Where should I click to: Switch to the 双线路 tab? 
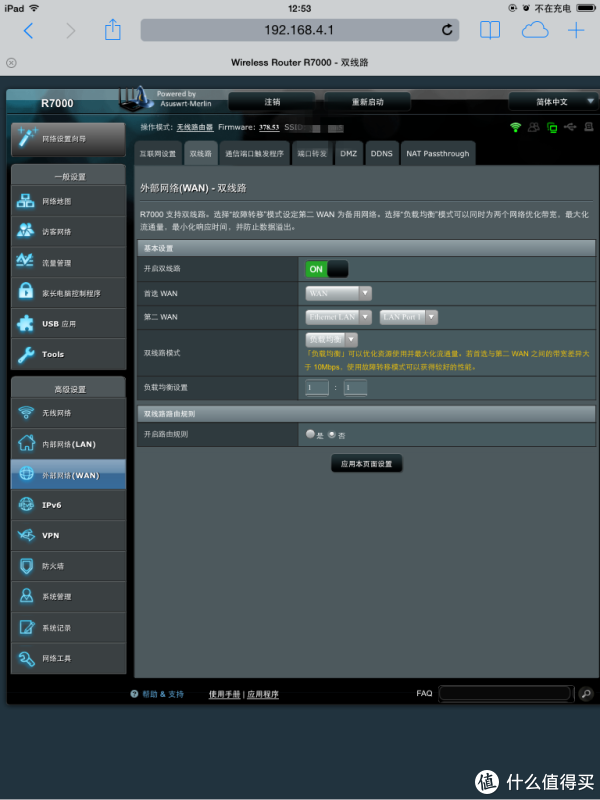[201, 154]
